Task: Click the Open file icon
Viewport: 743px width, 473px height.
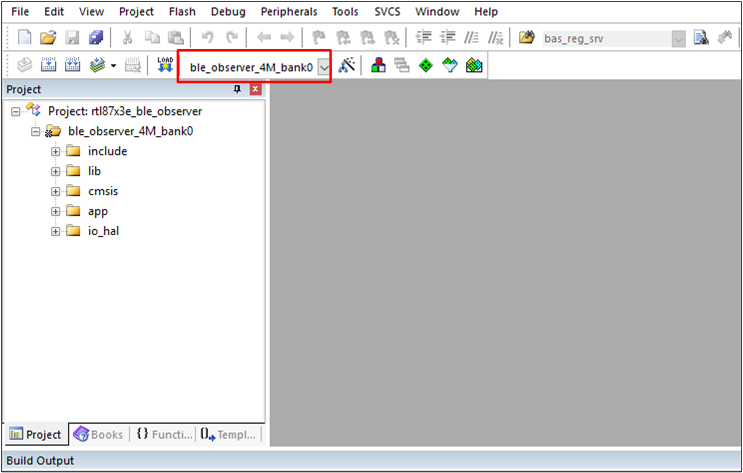Action: pyautogui.click(x=48, y=38)
